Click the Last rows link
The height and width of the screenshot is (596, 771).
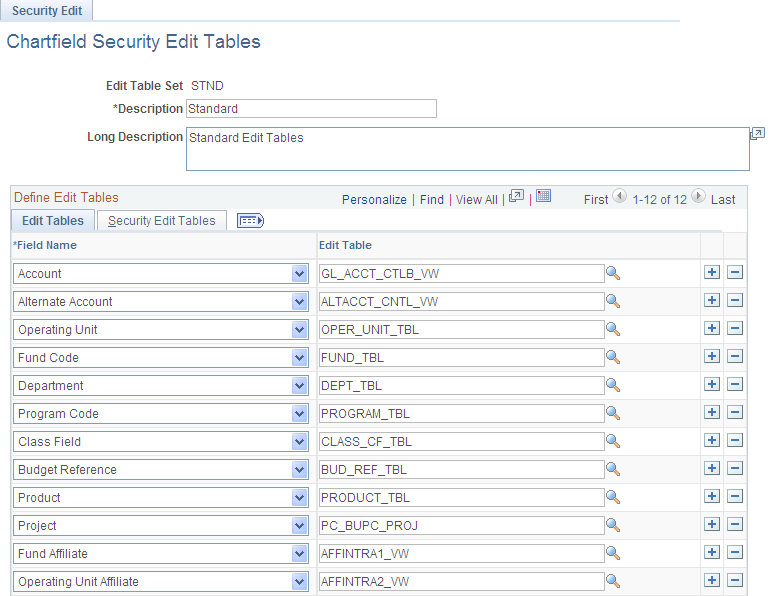pos(723,200)
